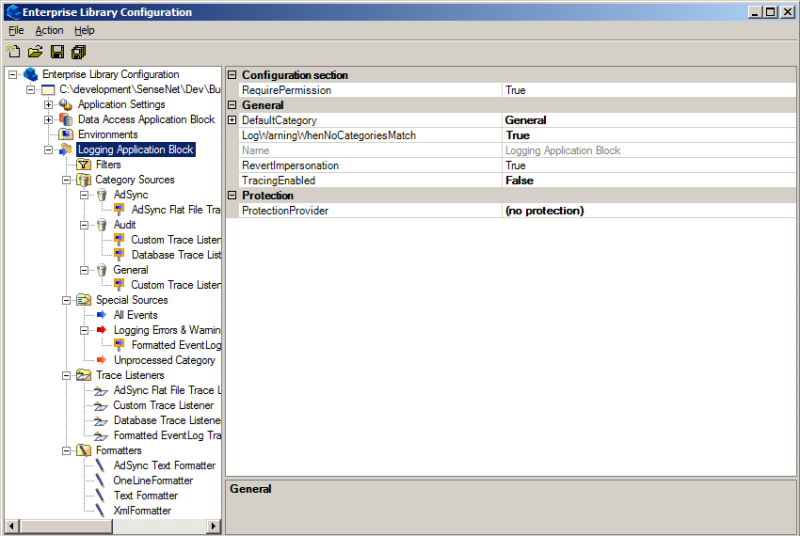800x536 pixels.
Task: Click the Application Settings node icon
Action: click(66, 105)
